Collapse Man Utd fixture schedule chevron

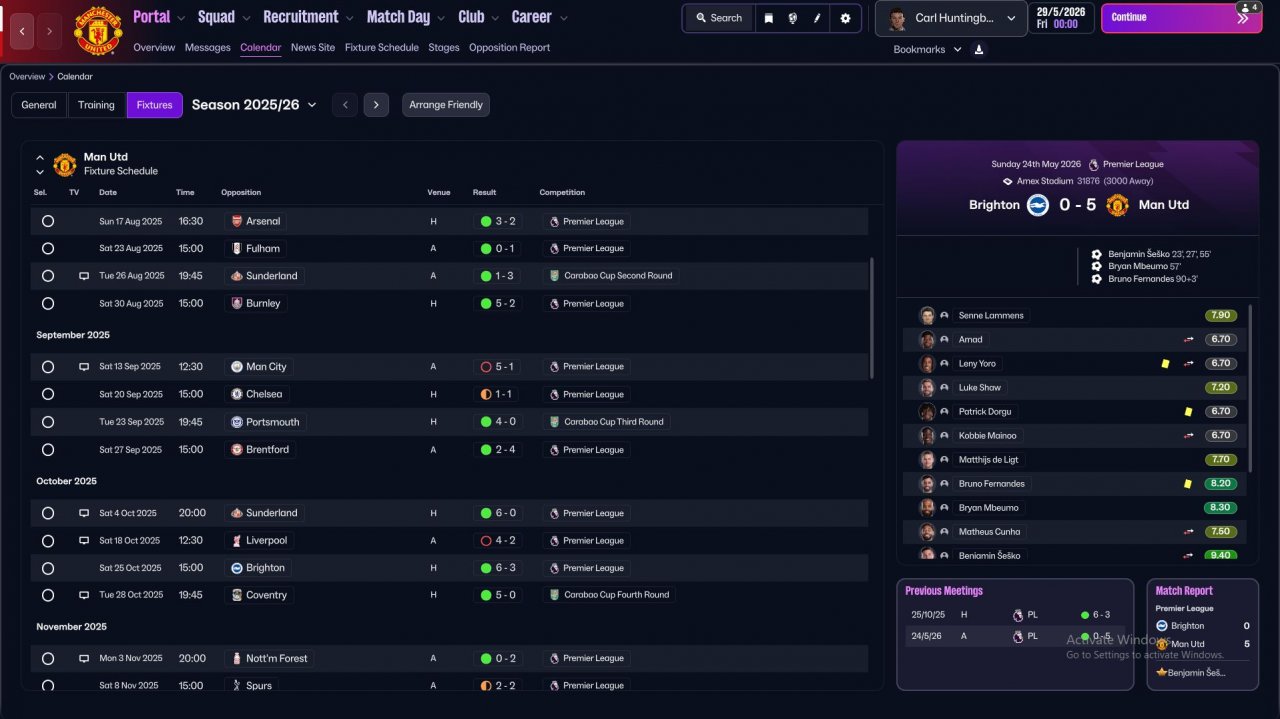tap(40, 157)
